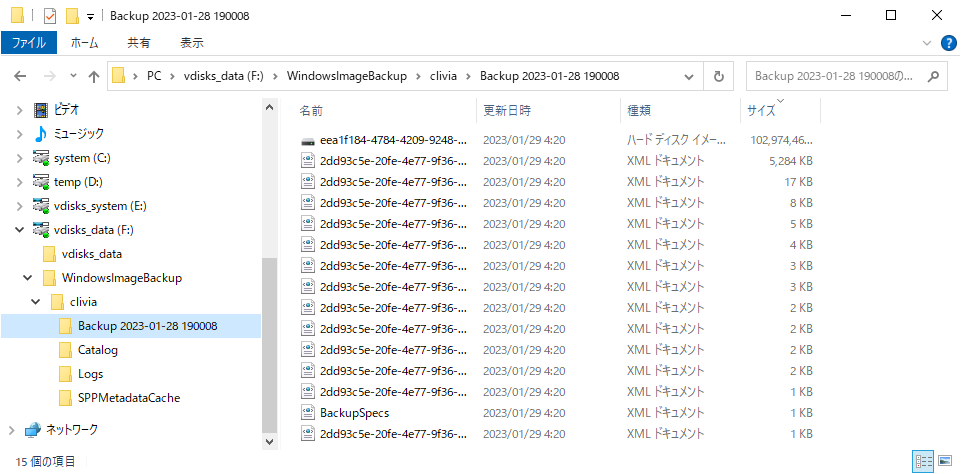Open Customize Quick Access Toolbar dropdown

click(x=90, y=16)
